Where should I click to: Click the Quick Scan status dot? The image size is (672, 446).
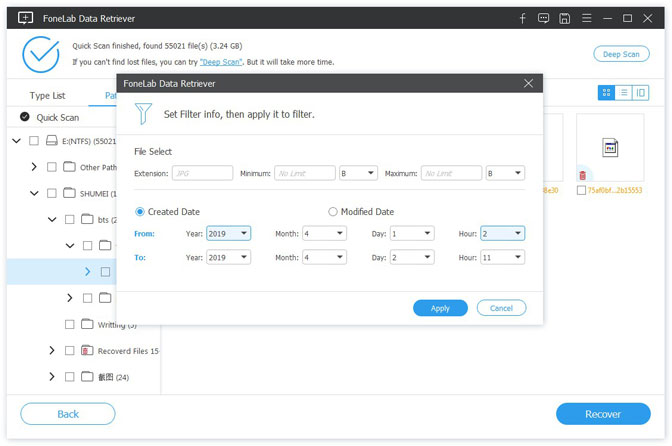[x=25, y=117]
